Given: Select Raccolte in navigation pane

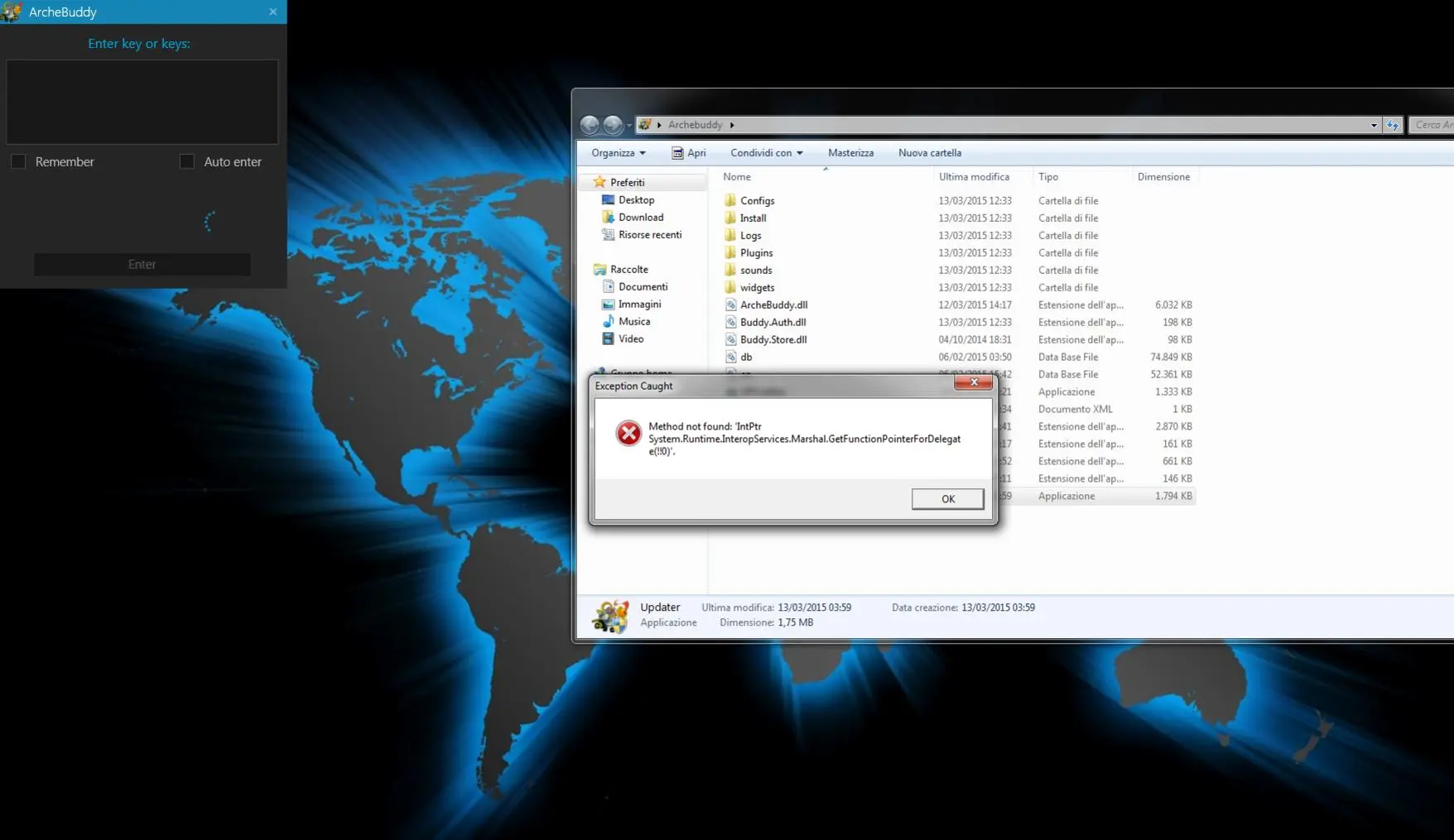Looking at the screenshot, I should pyautogui.click(x=629, y=269).
